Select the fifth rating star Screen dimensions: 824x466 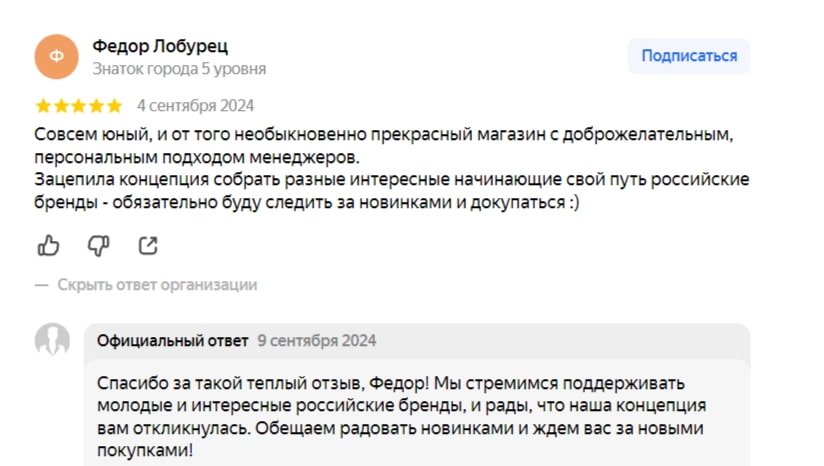tap(115, 106)
